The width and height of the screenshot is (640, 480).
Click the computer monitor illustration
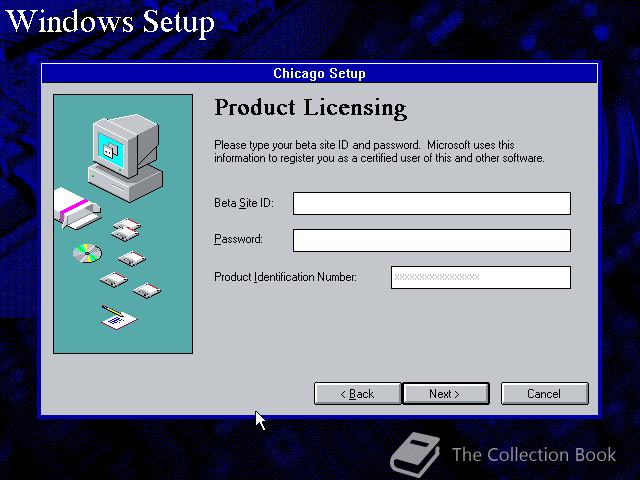126,157
